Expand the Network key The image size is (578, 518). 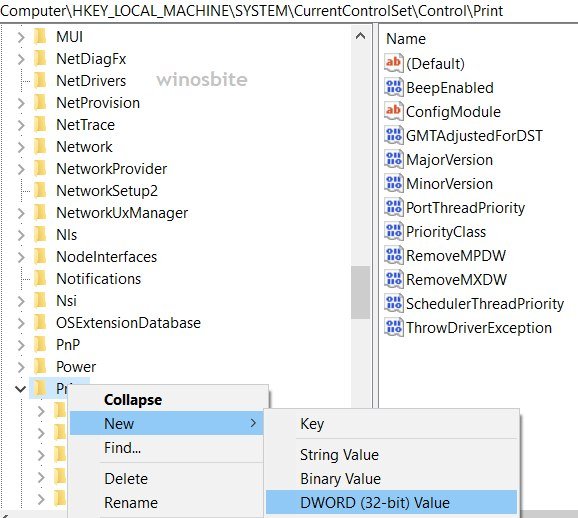[21, 147]
